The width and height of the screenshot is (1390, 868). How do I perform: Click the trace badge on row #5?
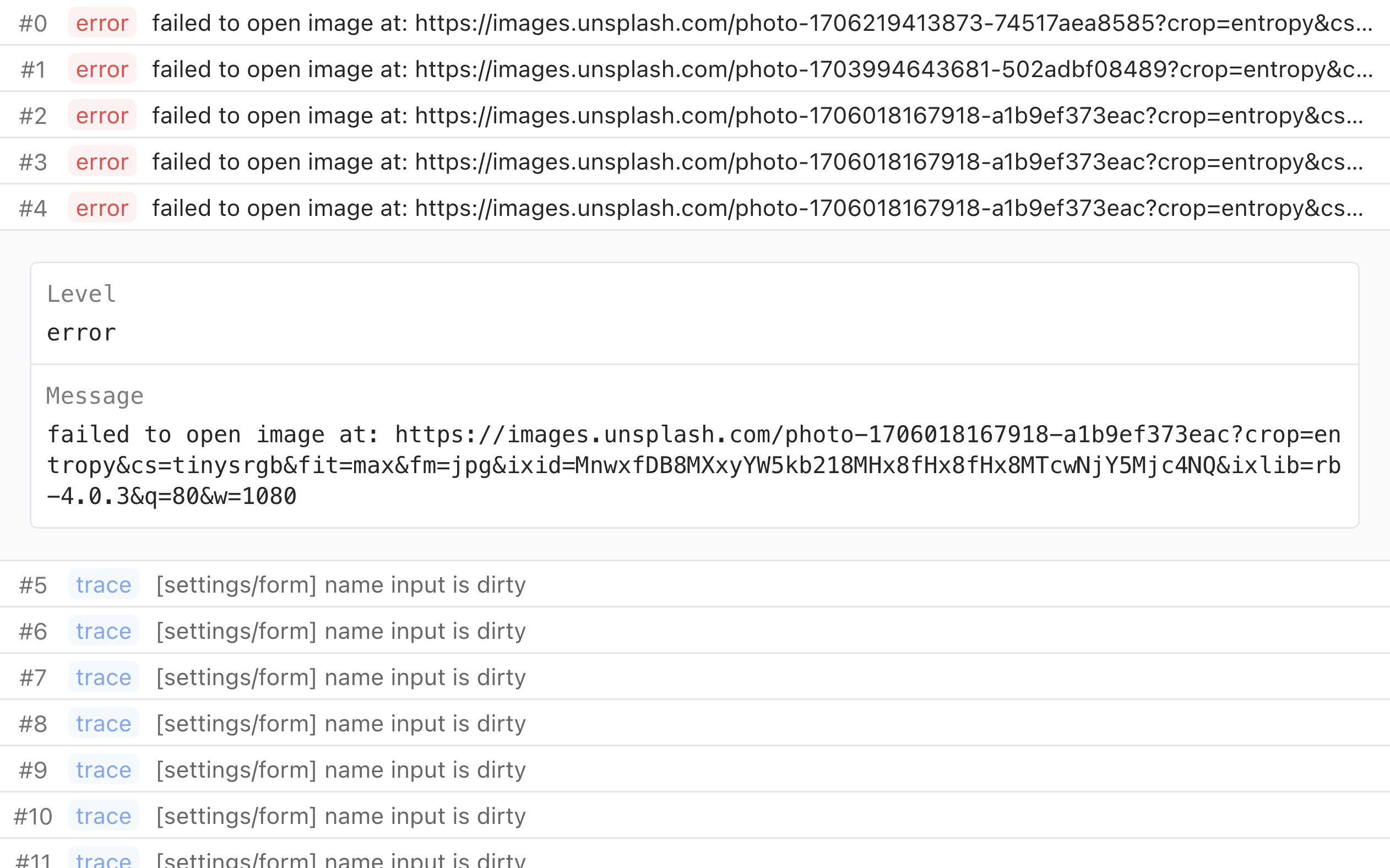(104, 585)
